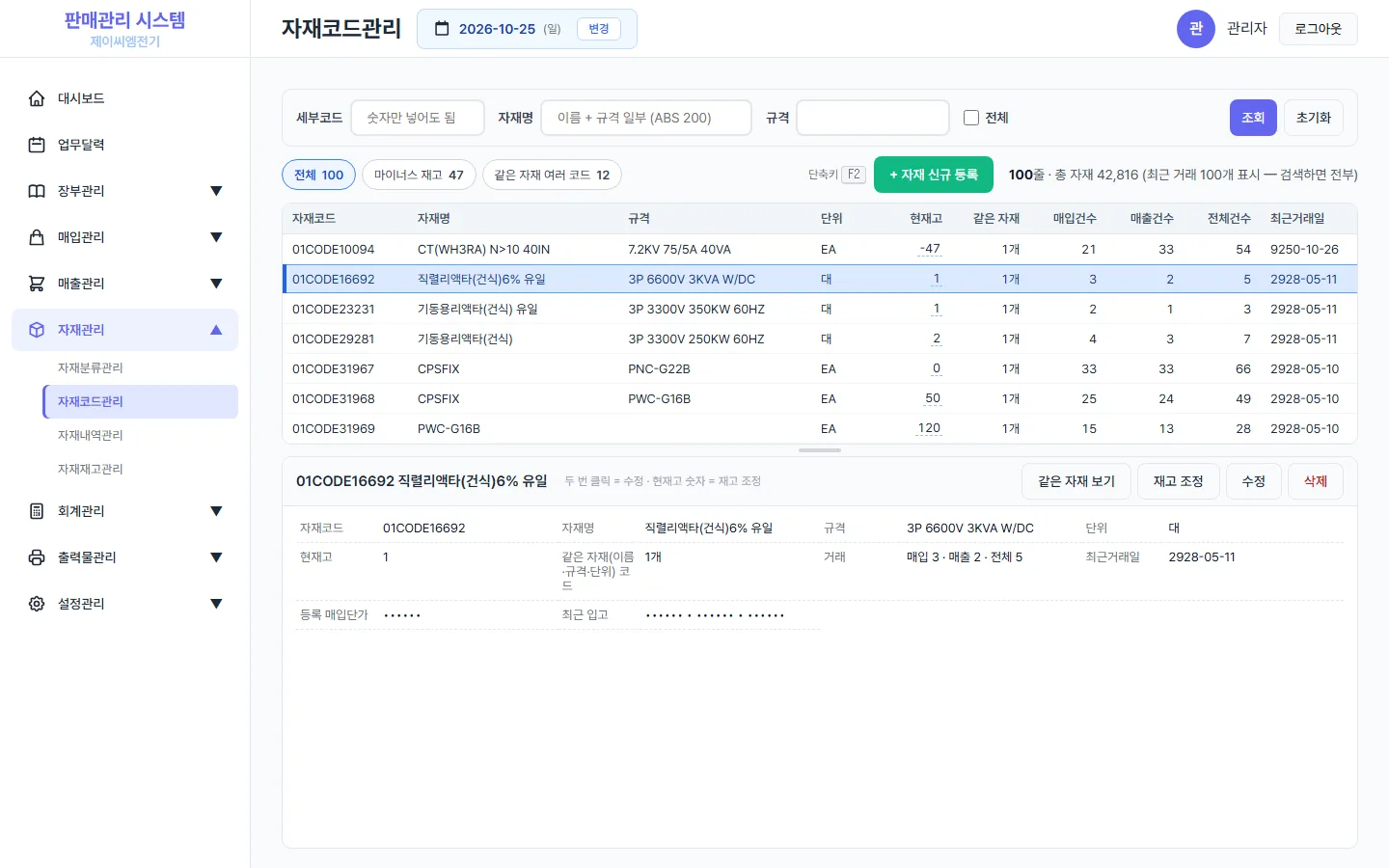
Task: Click the 장부관리 book icon
Action: pos(37,191)
